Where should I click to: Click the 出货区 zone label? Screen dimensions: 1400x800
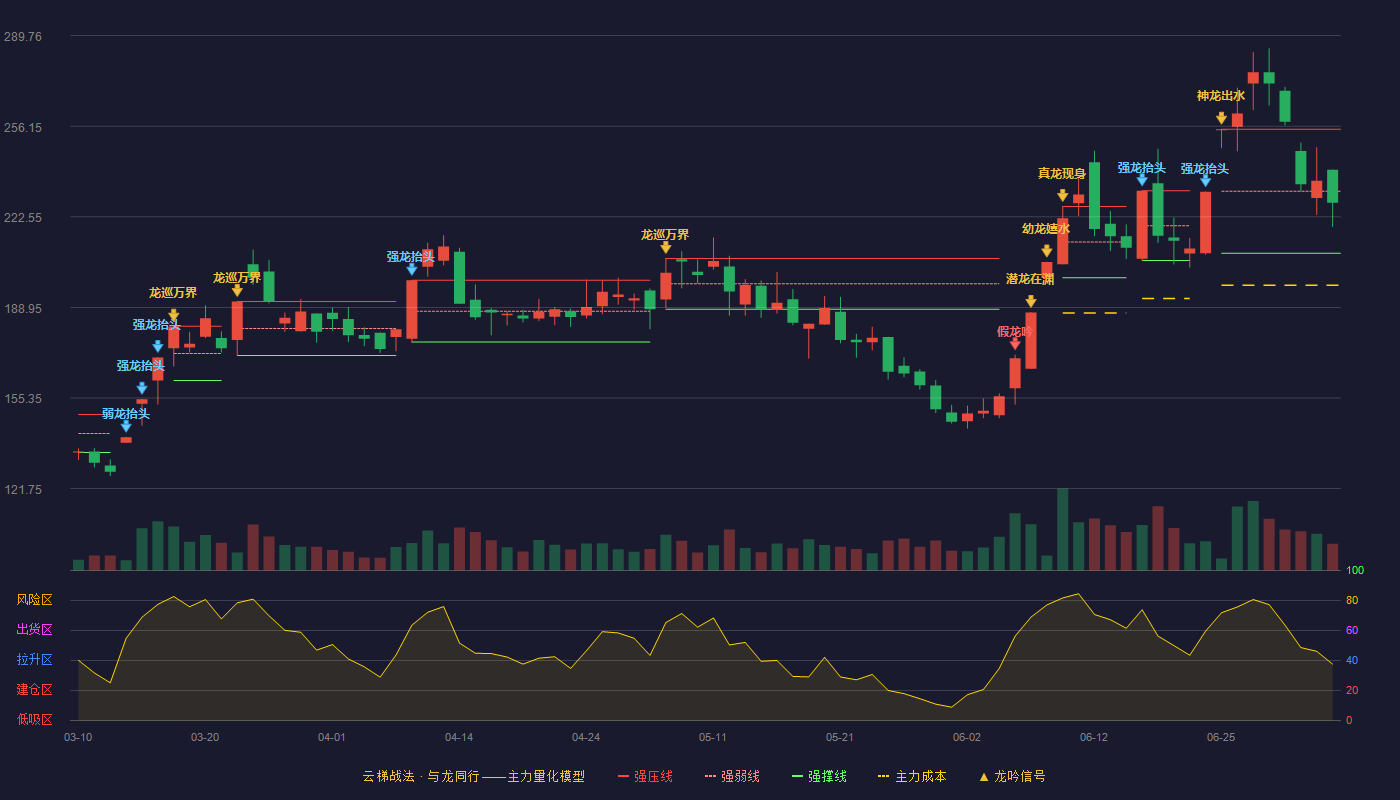(x=34, y=630)
